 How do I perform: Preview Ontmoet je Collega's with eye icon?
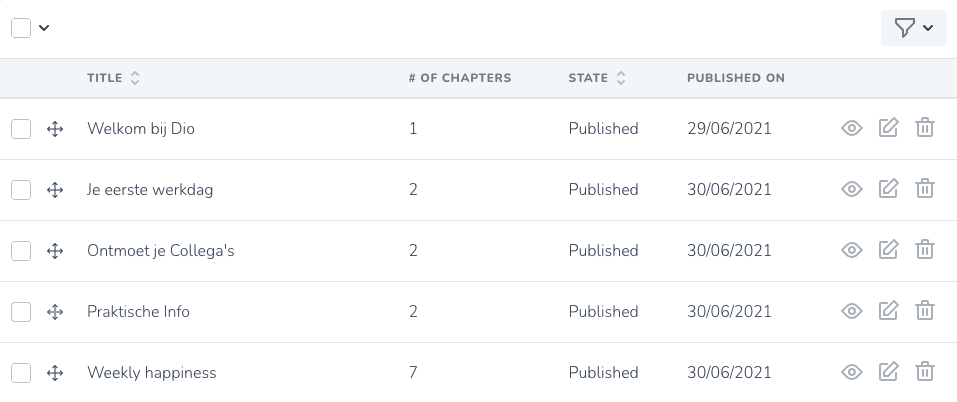(851, 250)
